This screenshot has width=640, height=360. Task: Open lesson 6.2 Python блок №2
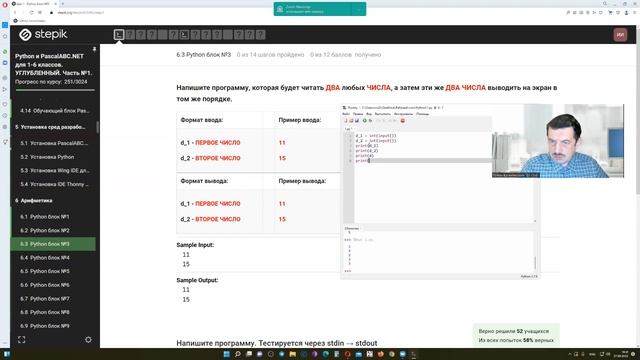click(45, 230)
